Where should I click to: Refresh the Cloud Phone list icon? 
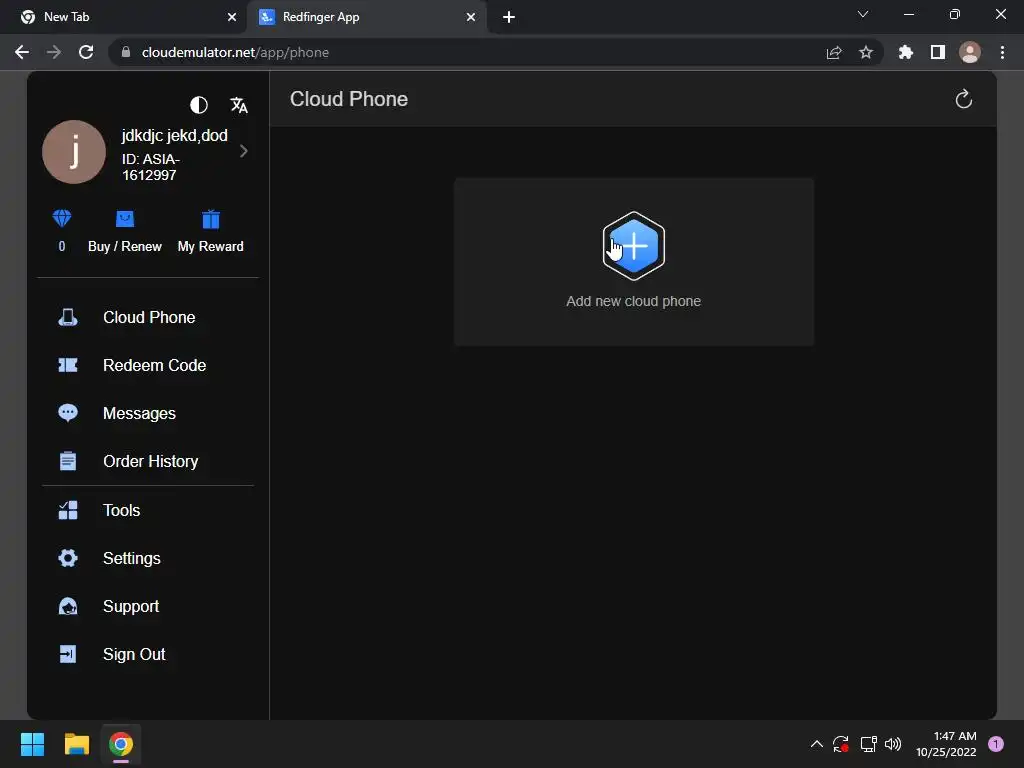[x=963, y=99]
